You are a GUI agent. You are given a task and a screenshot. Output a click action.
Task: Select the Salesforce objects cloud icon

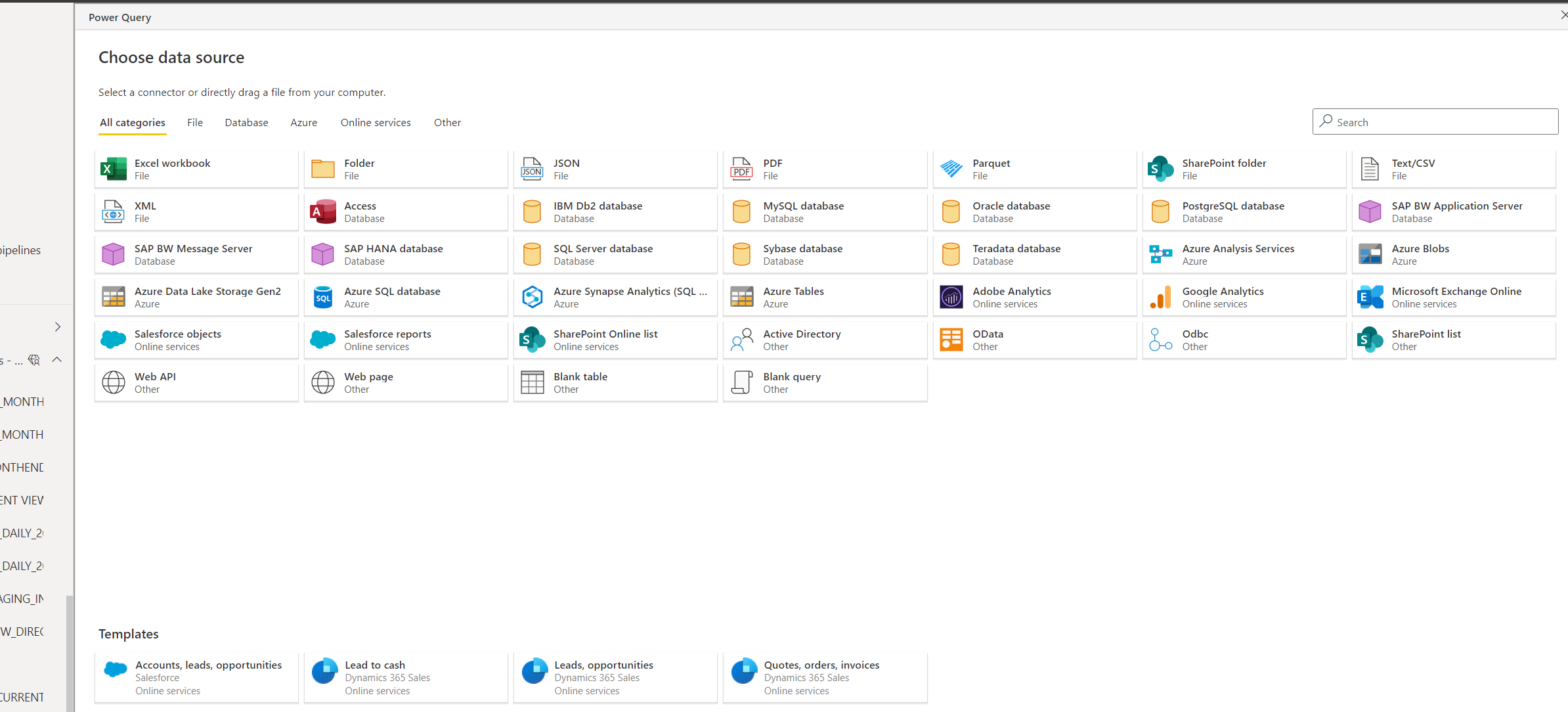[114, 340]
